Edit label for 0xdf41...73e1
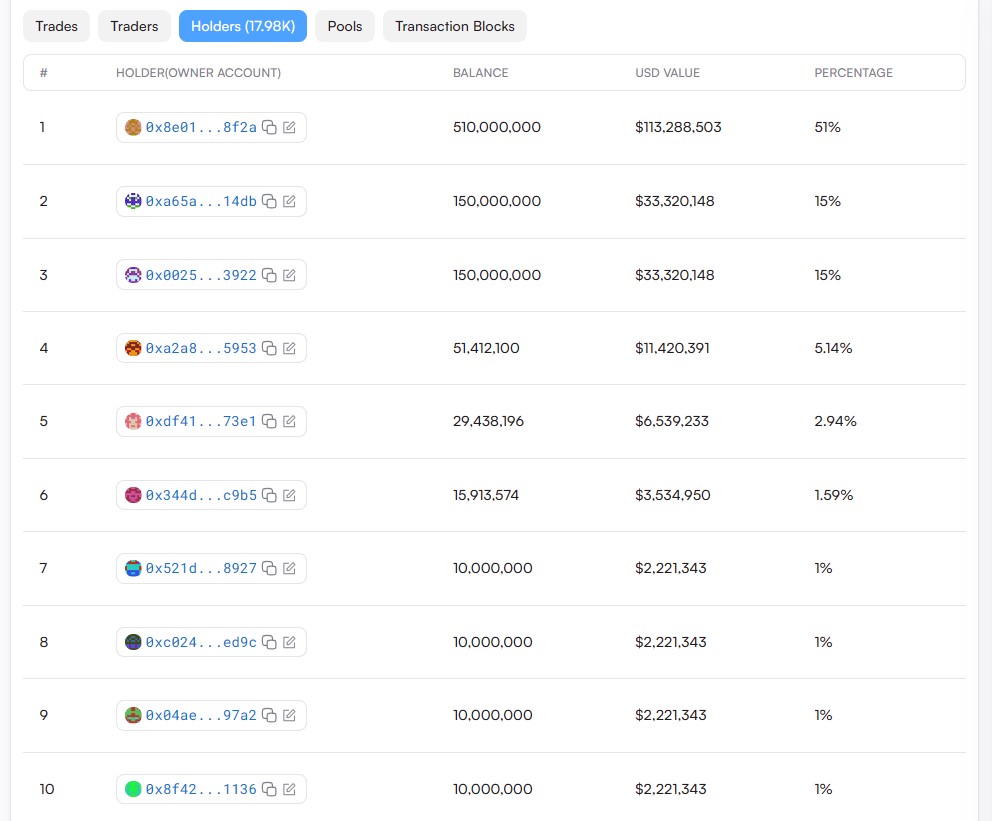The image size is (992, 821). [x=289, y=421]
